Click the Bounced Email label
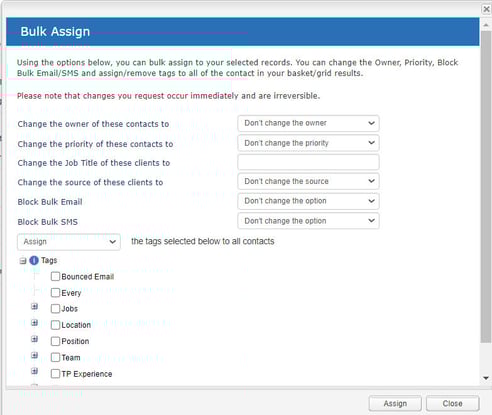This screenshot has height=415, width=492. (88, 277)
